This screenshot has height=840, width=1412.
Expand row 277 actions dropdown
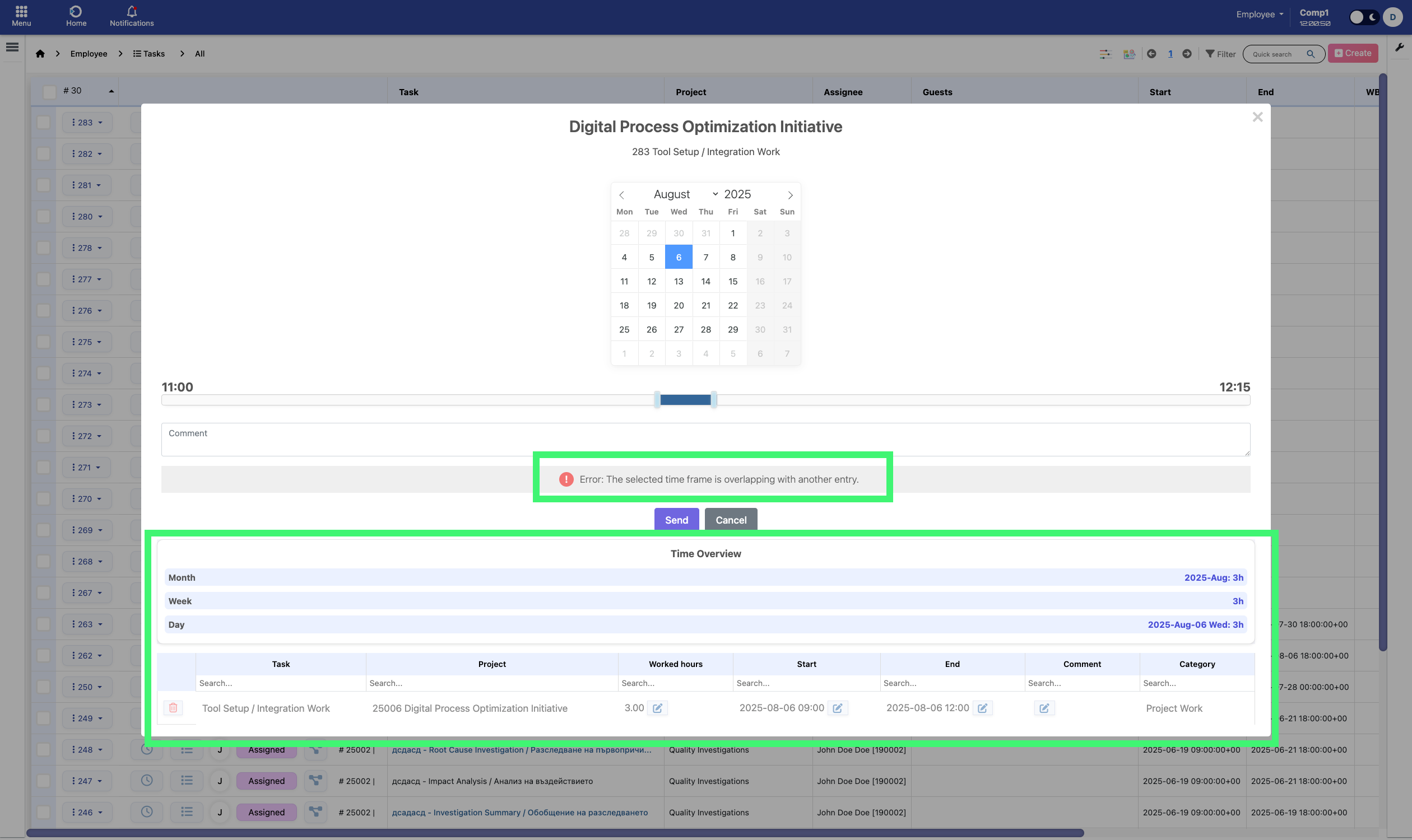87,279
